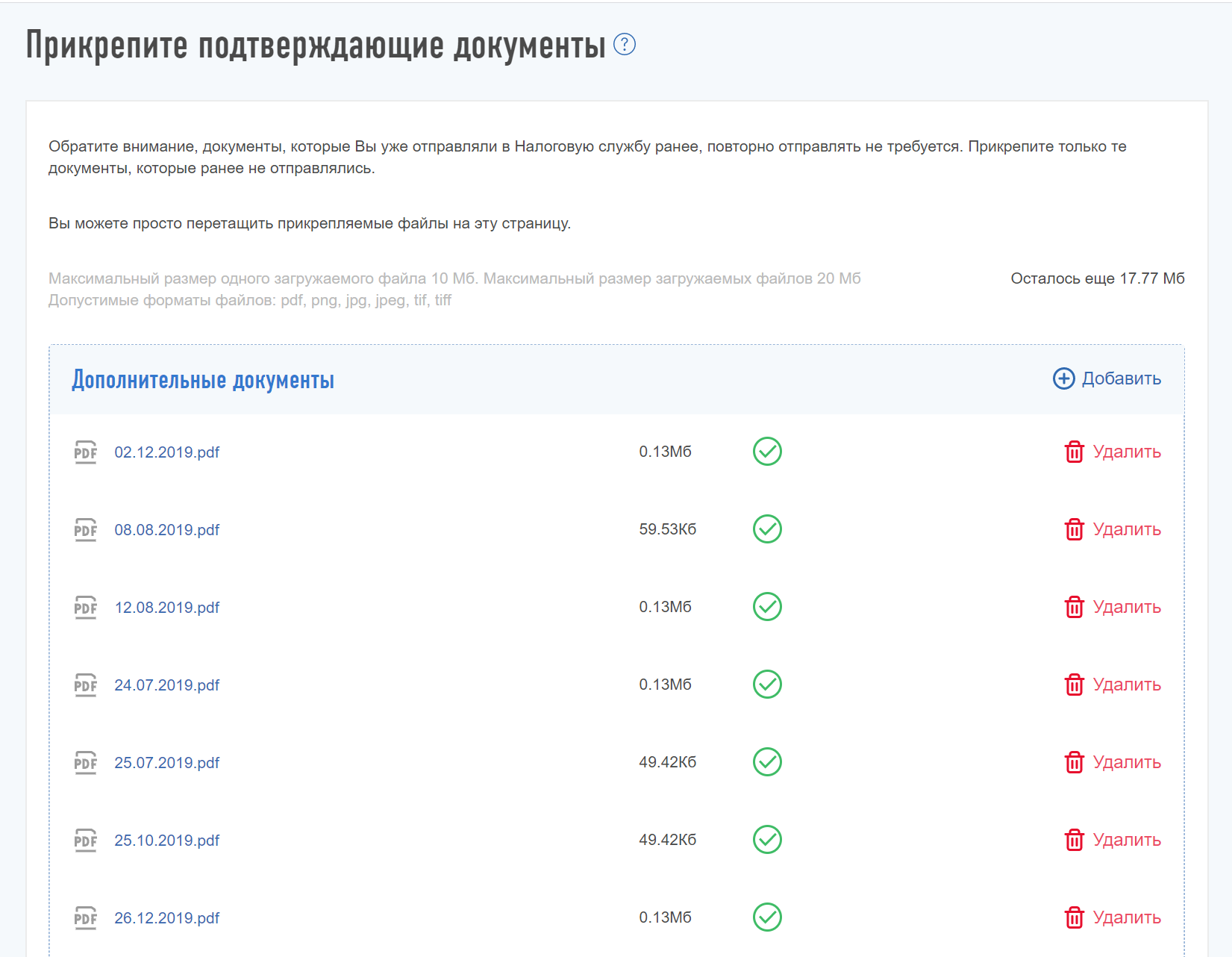1232x957 pixels.
Task: Open the 26.12.2019.pdf file link
Action: (x=166, y=918)
